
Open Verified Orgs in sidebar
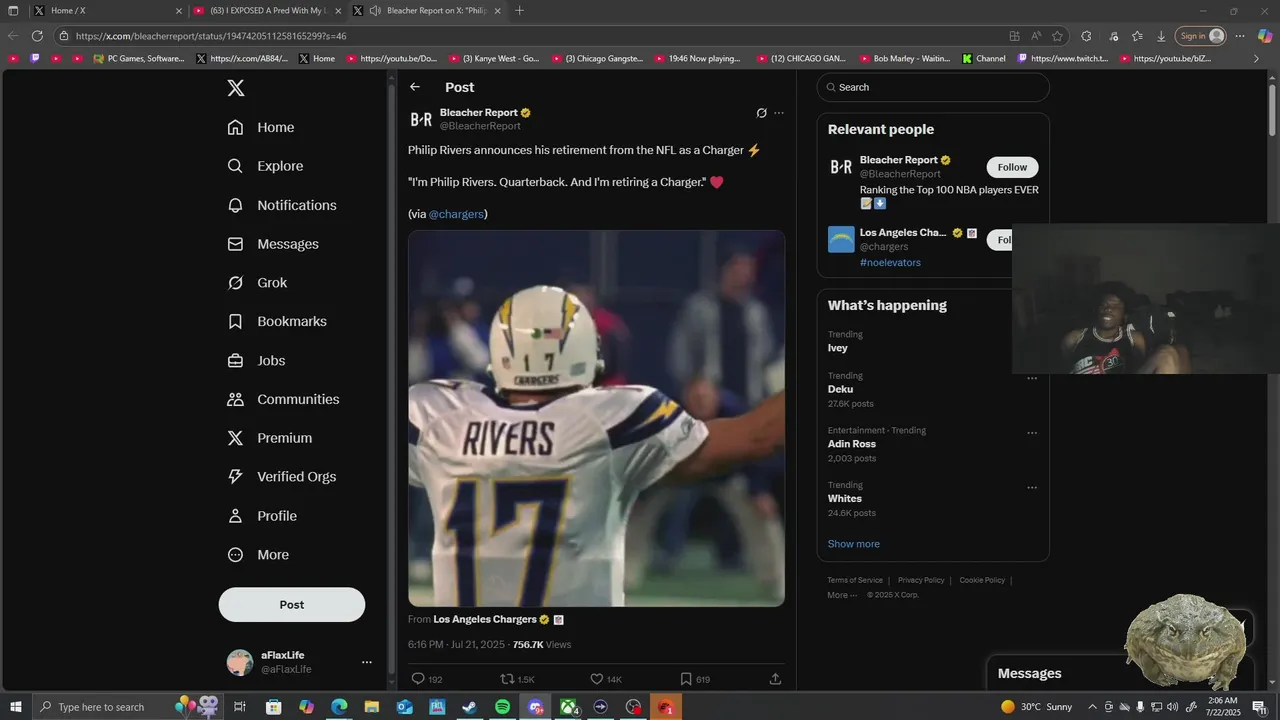coord(282,477)
